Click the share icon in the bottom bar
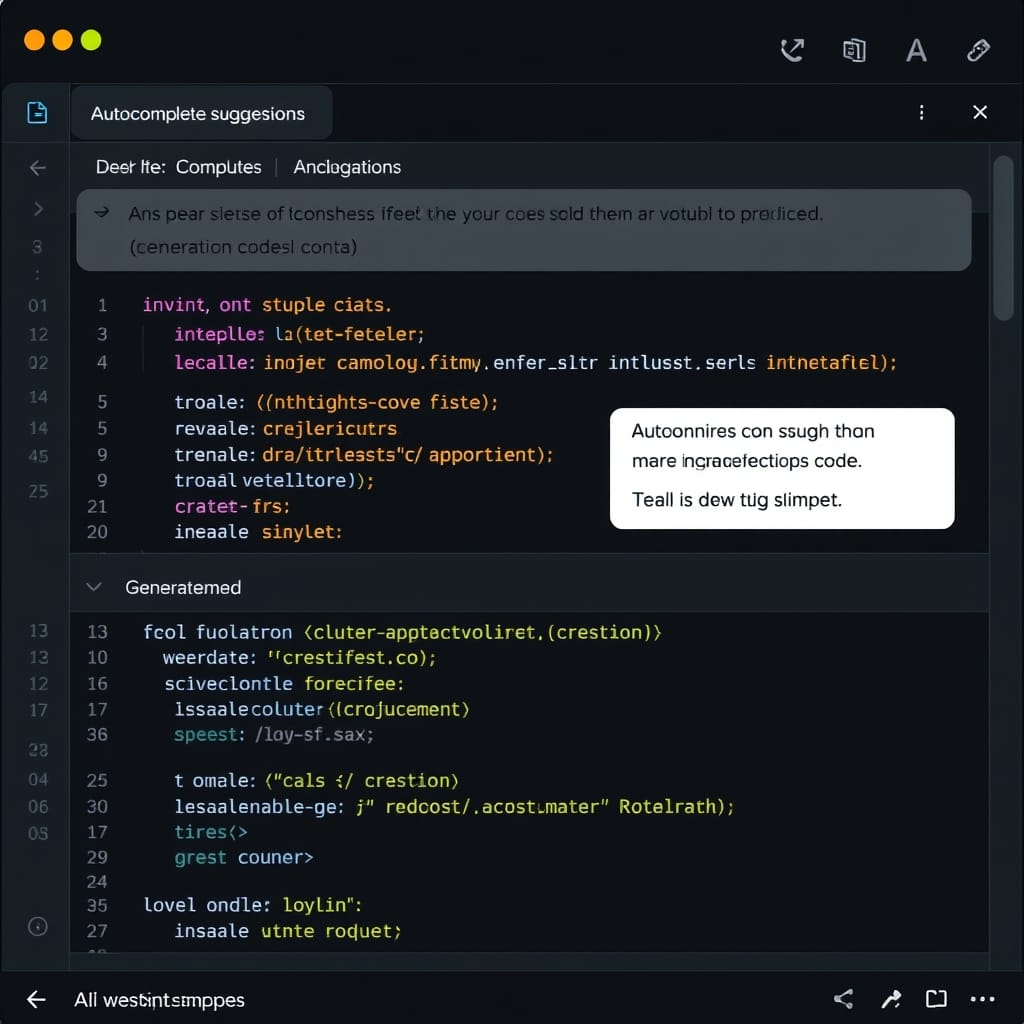The width and height of the screenshot is (1024, 1024). [843, 999]
